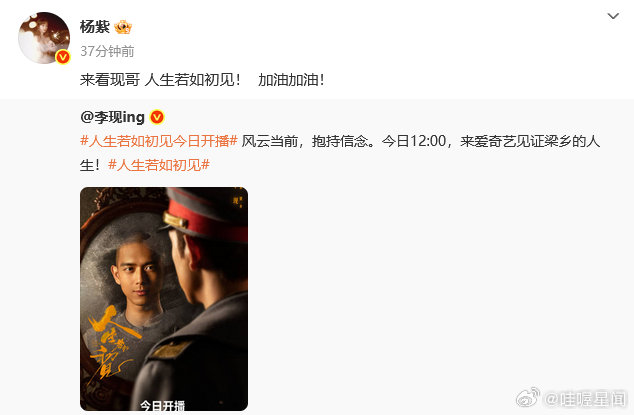The image size is (634, 415).
Task: Click 杨紫's comment text 来看现哥
Action: coord(110,80)
